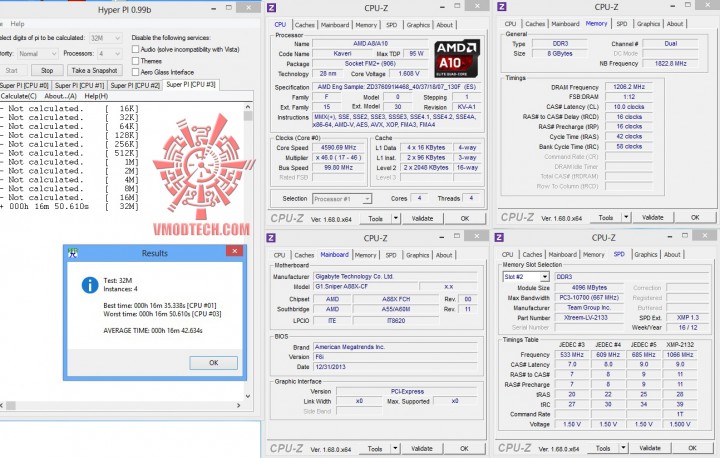Click the Stop button in Hyper PI
This screenshot has width=720, height=458.
click(47, 70)
